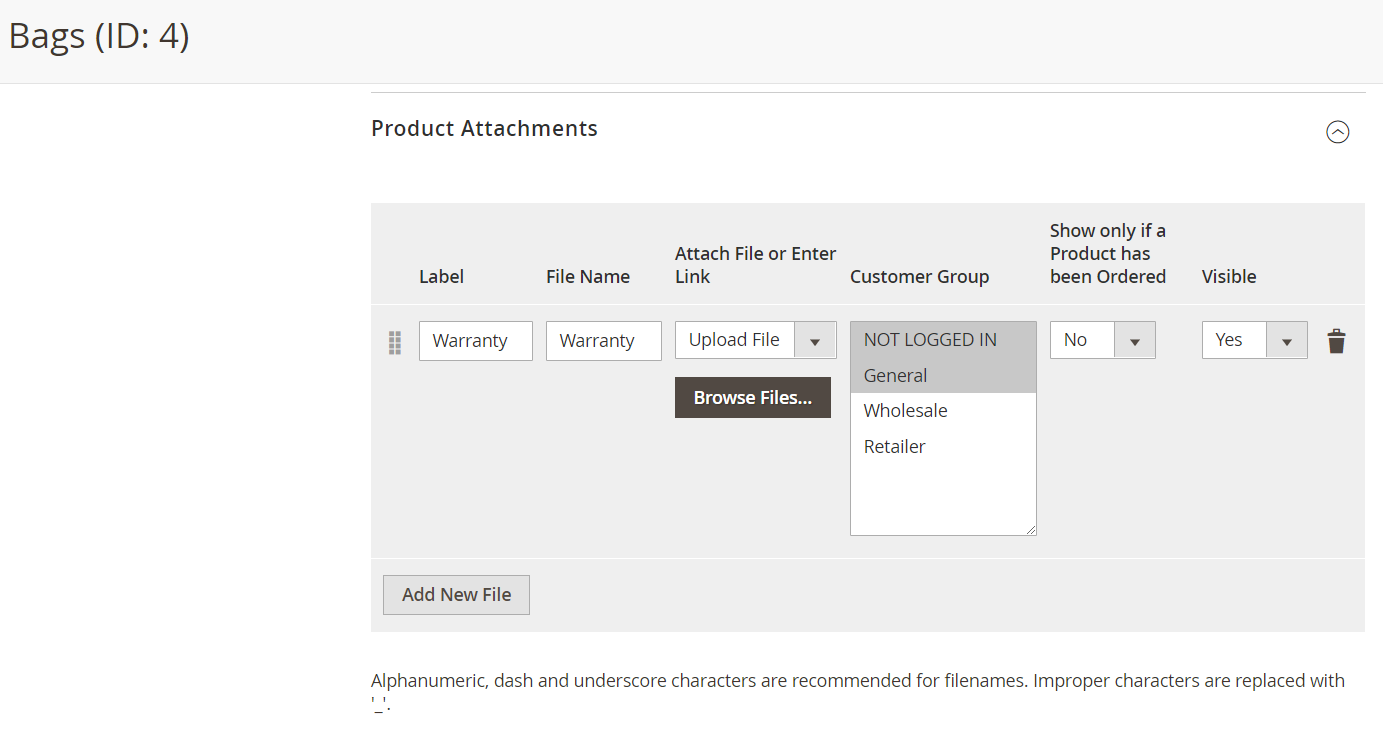This screenshot has height=735, width=1383.
Task: Click the 'Show only if a Product has been Ordered' header
Action: [x=1107, y=253]
